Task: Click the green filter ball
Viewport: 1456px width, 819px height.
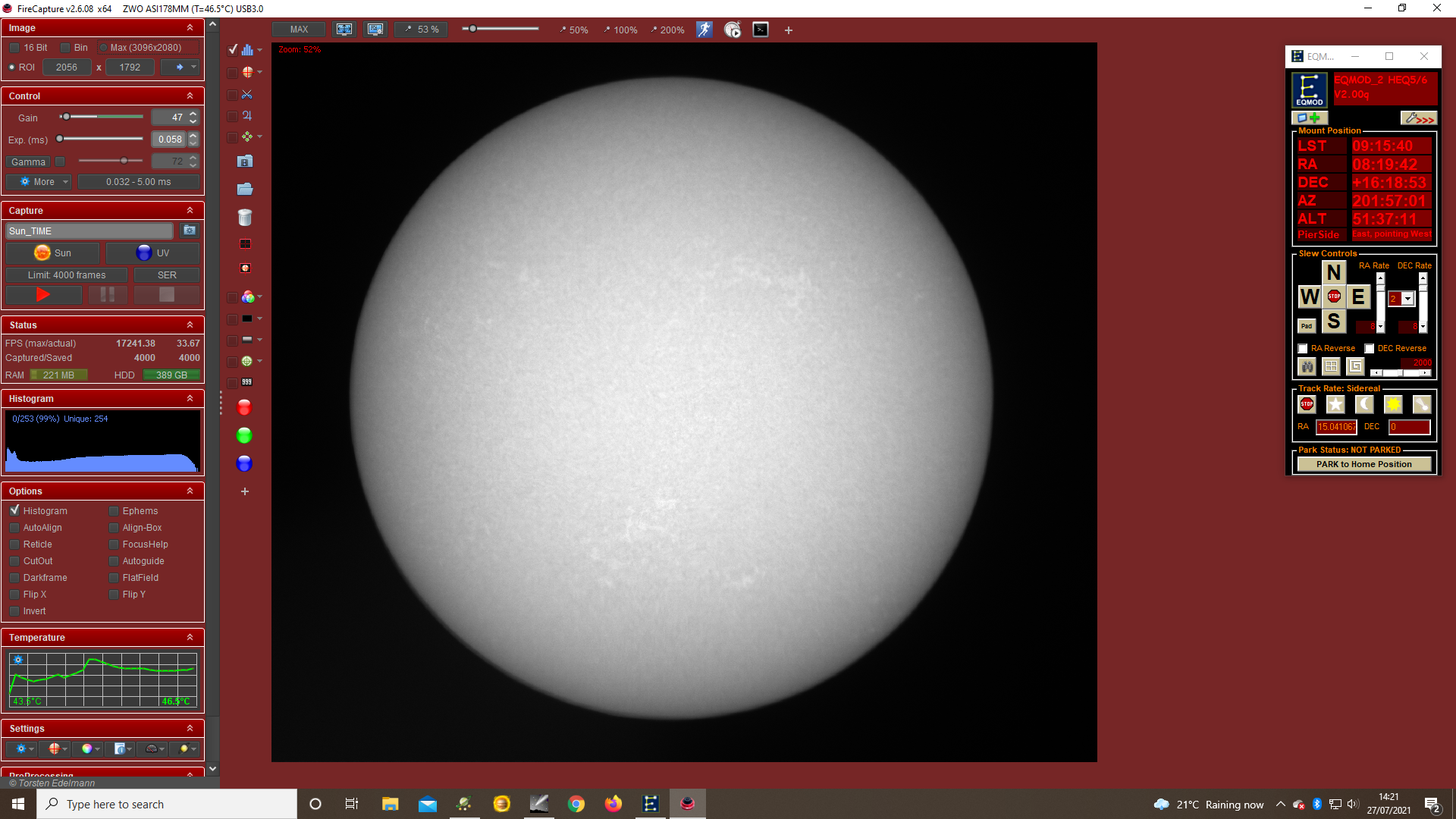Action: coord(244,435)
